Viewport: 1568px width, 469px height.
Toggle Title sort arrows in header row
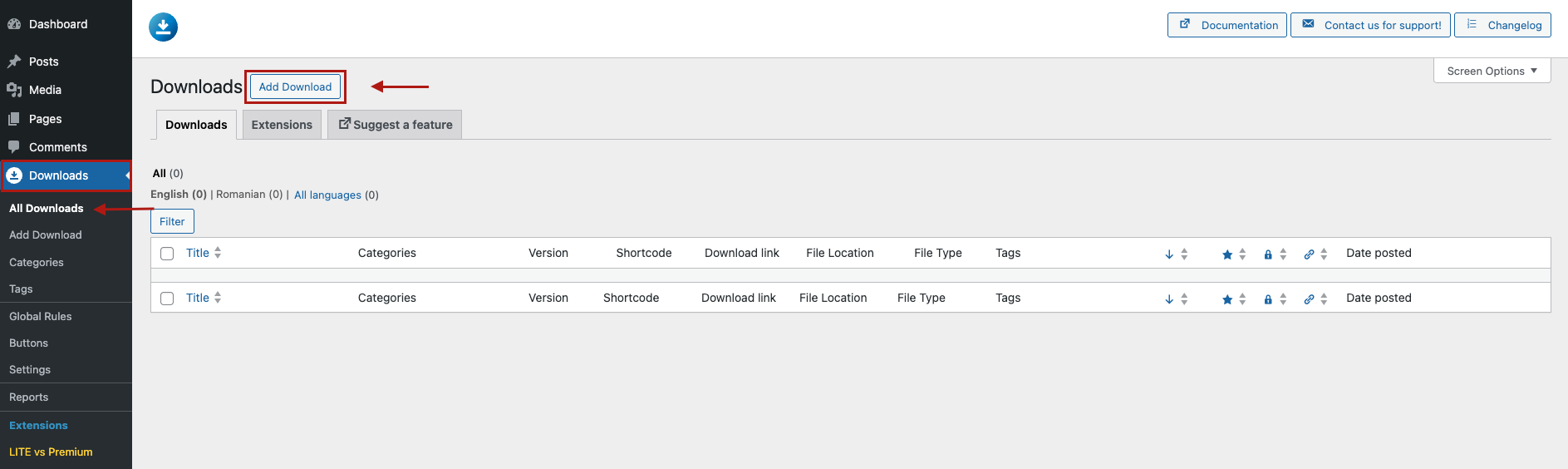click(x=218, y=253)
